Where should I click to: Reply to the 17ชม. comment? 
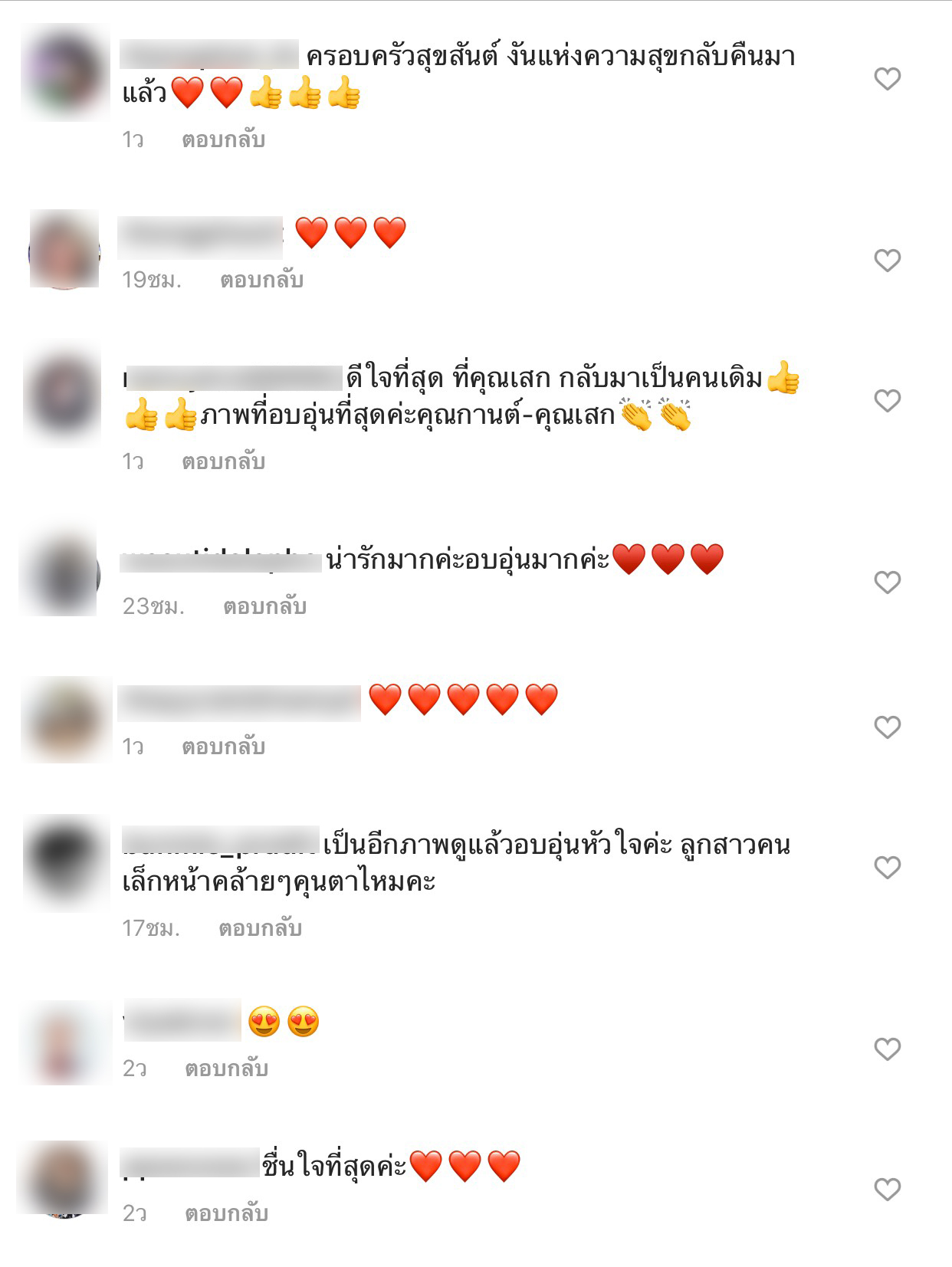pyautogui.click(x=260, y=928)
